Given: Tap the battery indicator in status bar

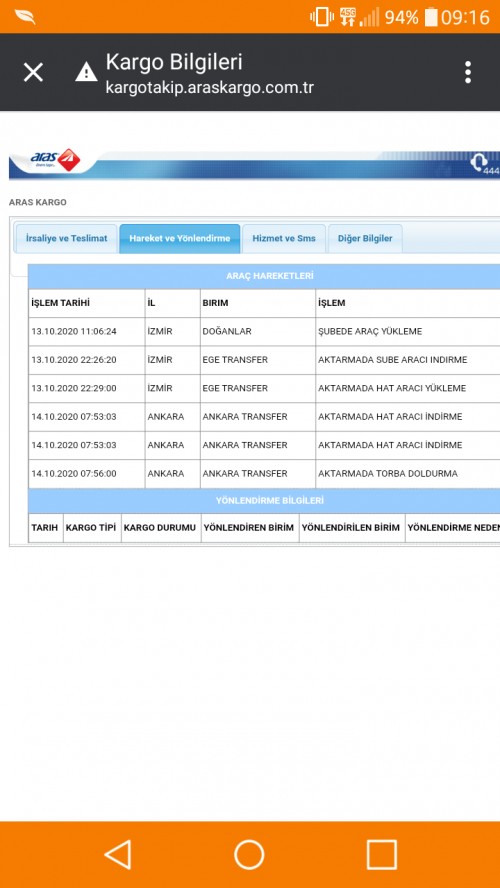Looking at the screenshot, I should click(431, 17).
